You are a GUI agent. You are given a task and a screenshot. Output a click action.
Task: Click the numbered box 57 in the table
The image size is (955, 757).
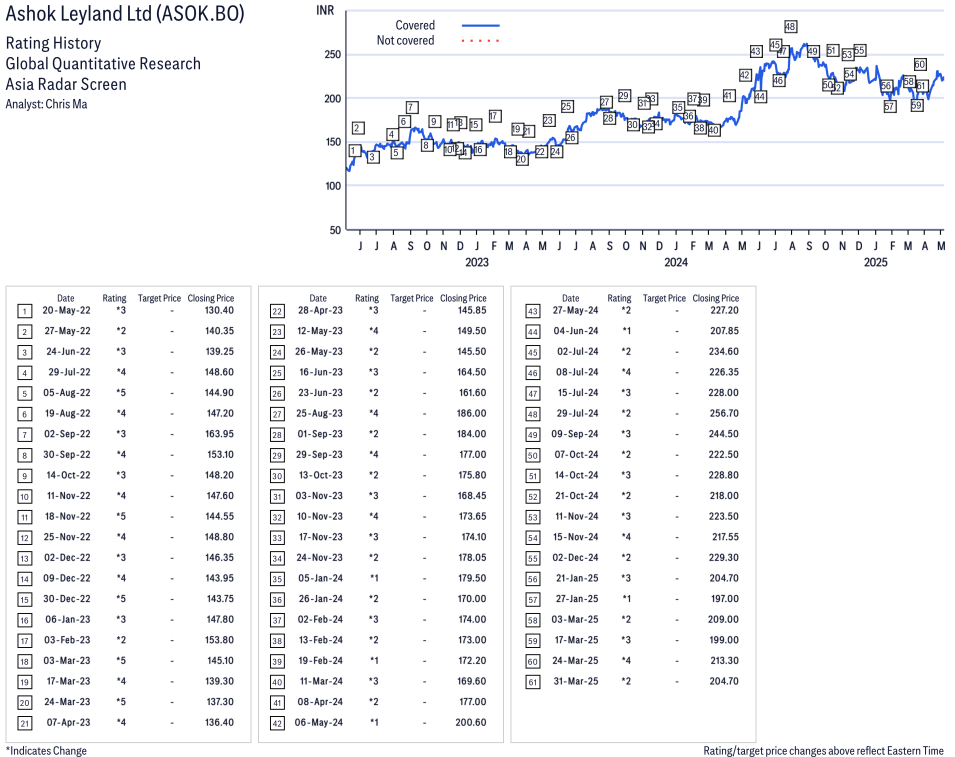click(533, 600)
